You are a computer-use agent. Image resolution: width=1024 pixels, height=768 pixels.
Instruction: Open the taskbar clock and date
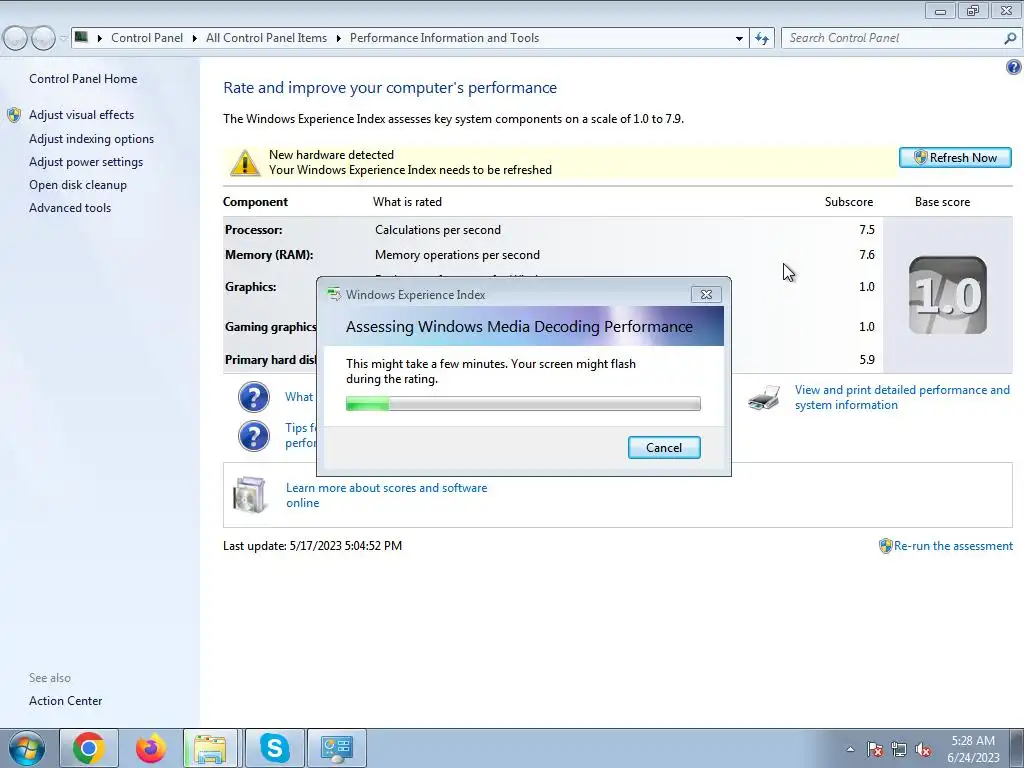click(x=973, y=749)
